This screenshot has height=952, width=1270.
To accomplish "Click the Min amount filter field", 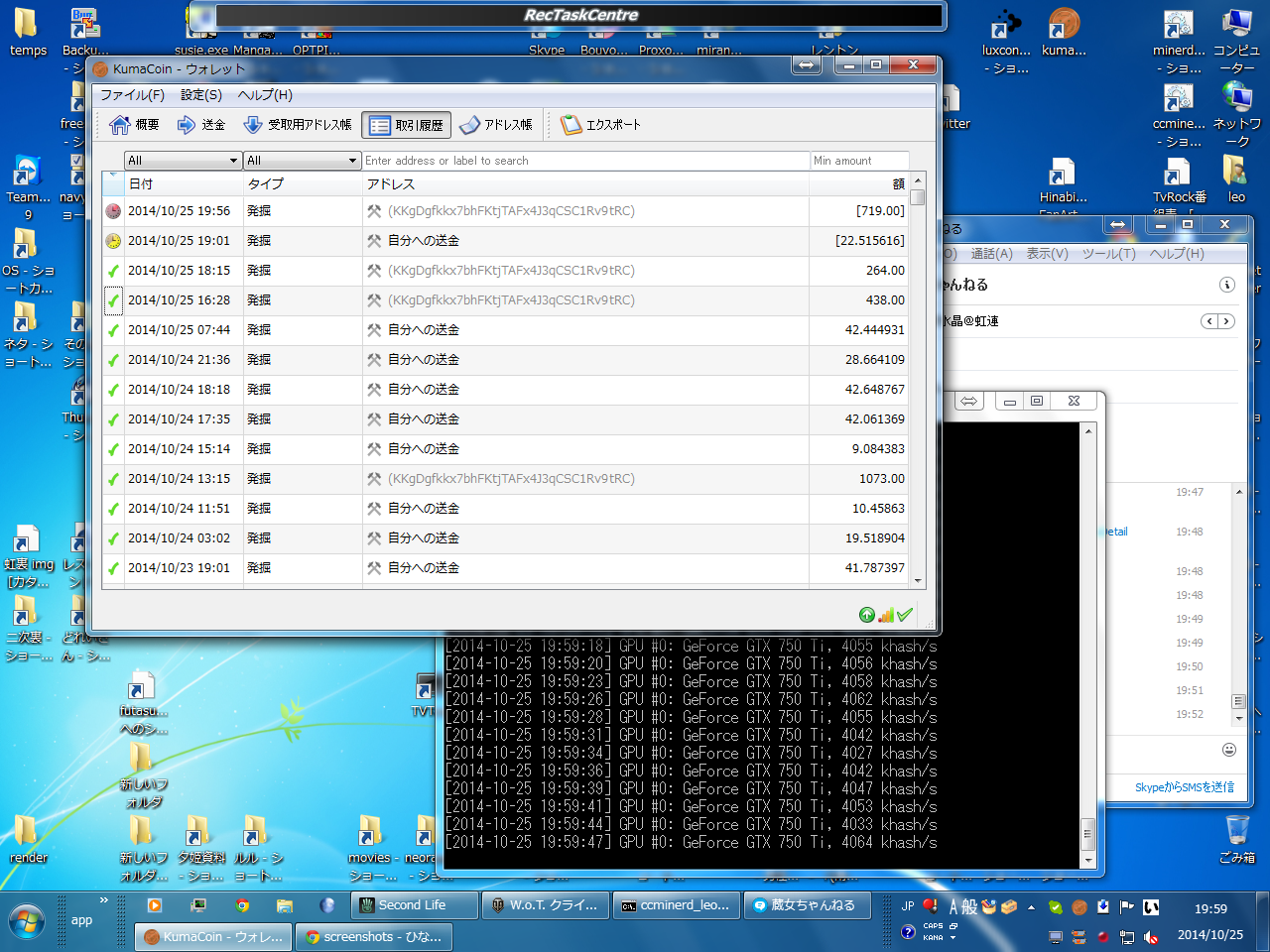I will coord(858,161).
